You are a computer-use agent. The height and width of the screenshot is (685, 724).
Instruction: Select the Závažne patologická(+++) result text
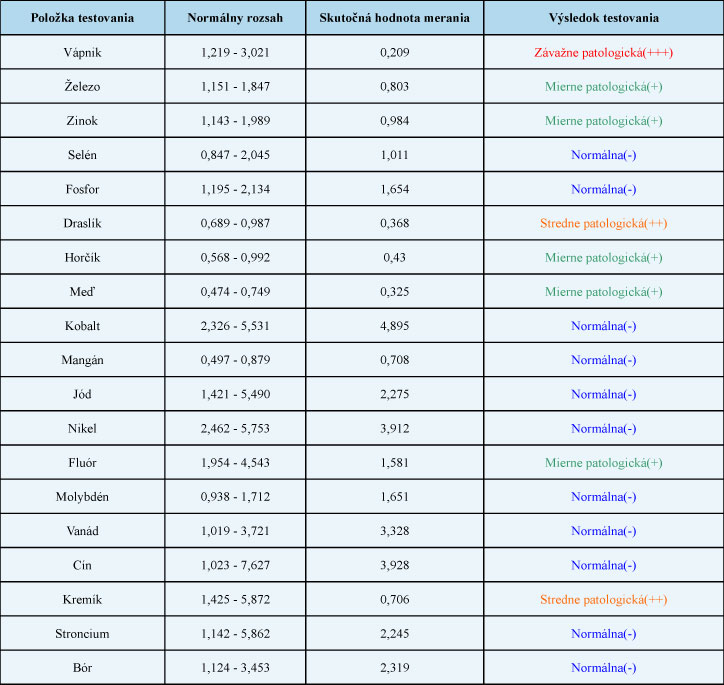(603, 53)
